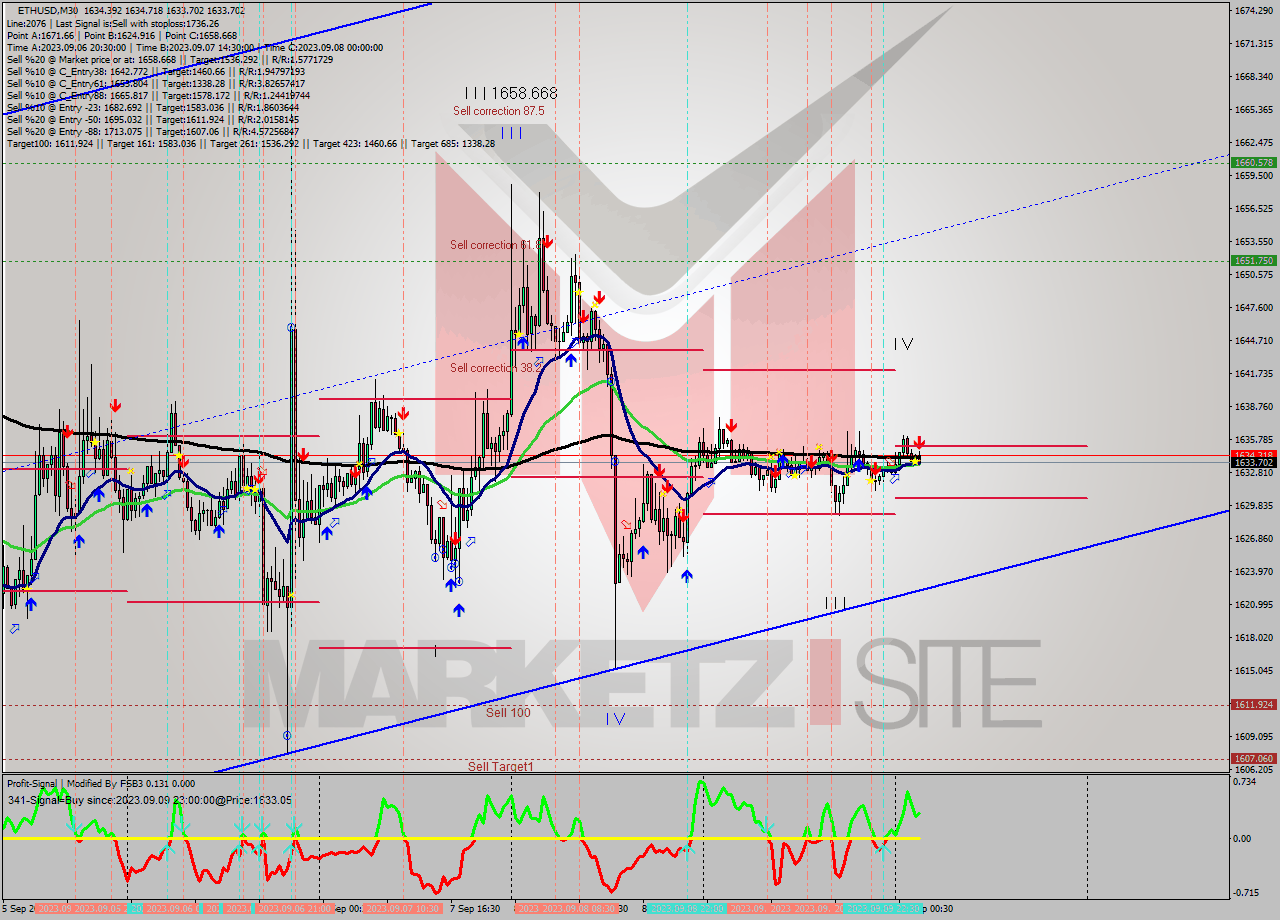
Task: Click the current price tag 1633.702
Action: point(1254,463)
